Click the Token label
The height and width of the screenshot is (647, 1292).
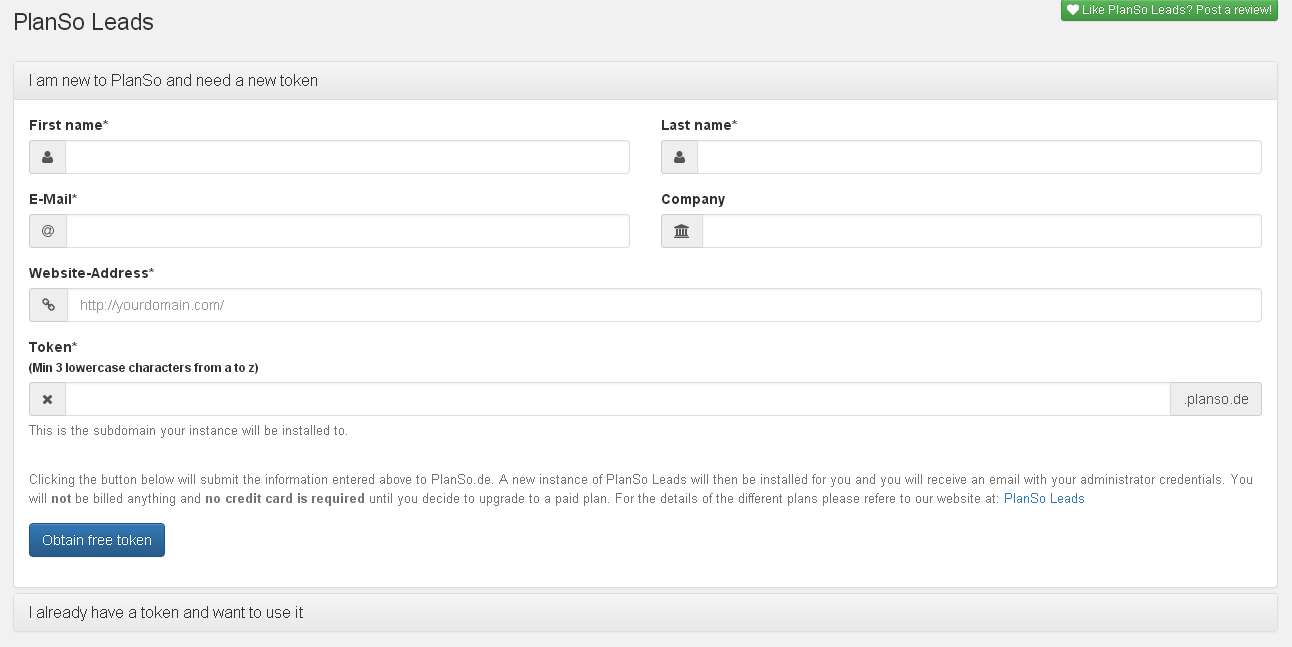[x=53, y=347]
